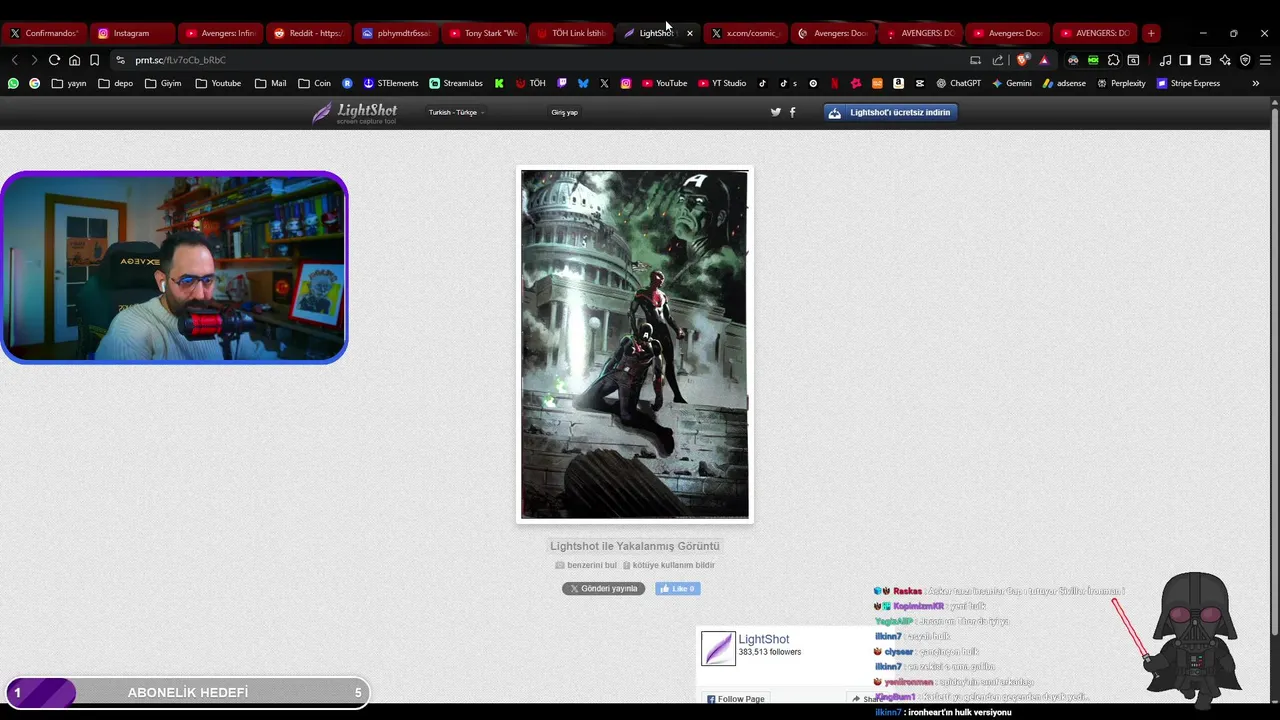The image size is (1280, 720).
Task: Open the Gemini bookmark
Action: coord(1012,83)
